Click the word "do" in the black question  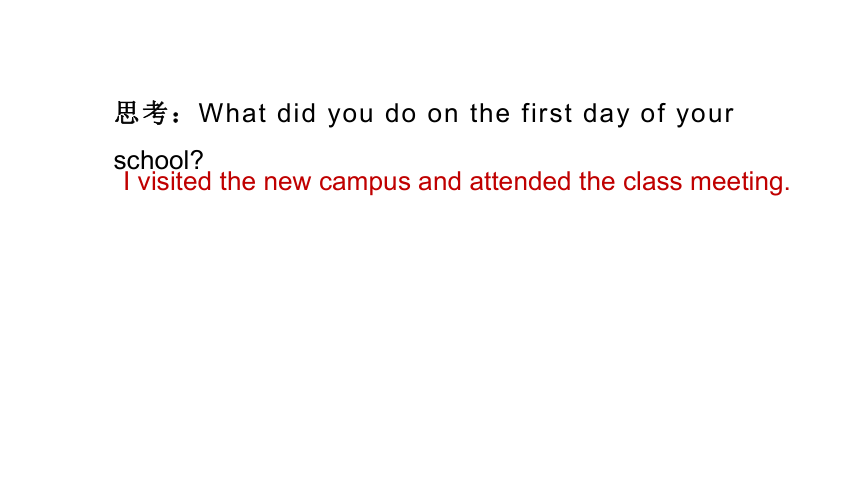(400, 114)
